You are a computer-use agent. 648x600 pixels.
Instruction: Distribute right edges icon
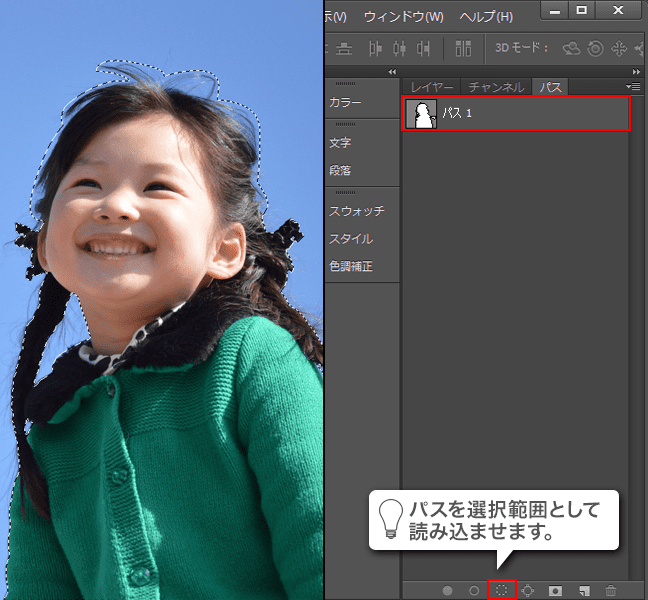[x=423, y=48]
